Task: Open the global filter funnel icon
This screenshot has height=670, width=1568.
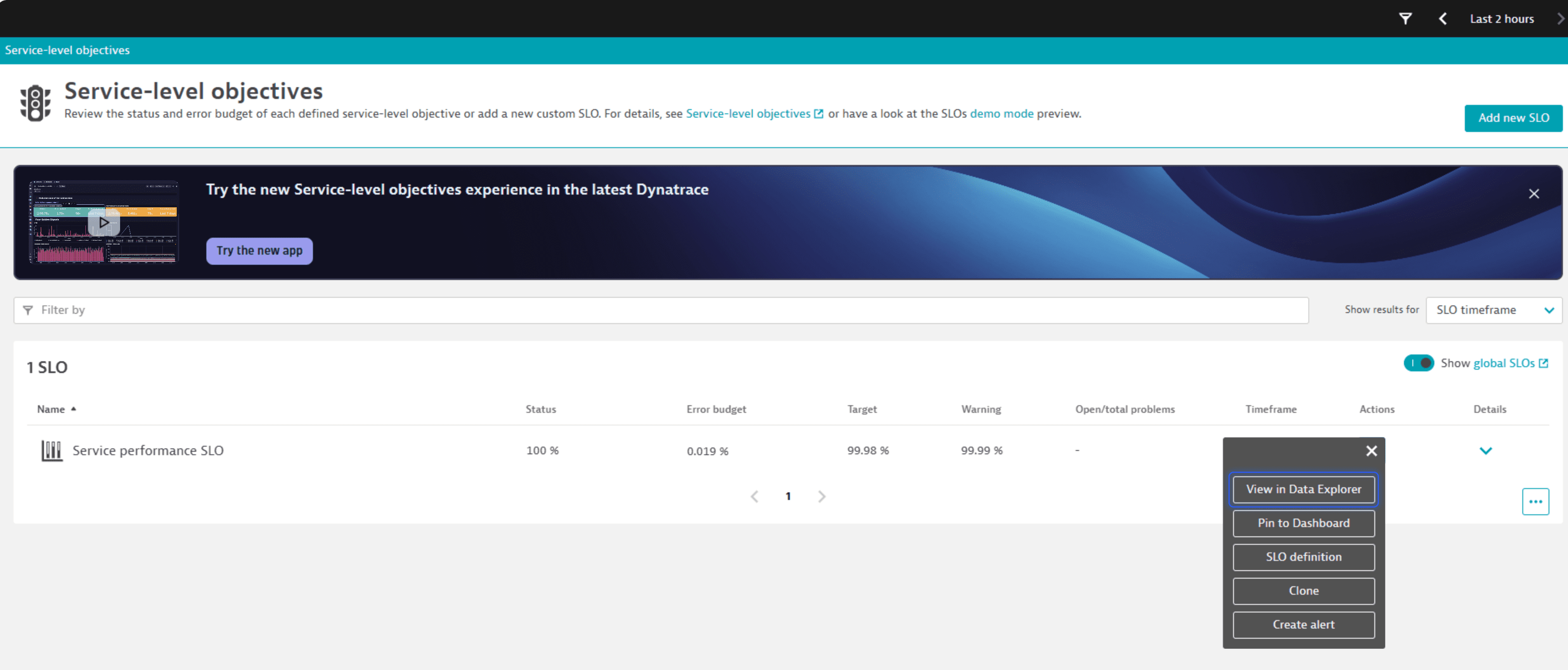Action: click(1405, 19)
